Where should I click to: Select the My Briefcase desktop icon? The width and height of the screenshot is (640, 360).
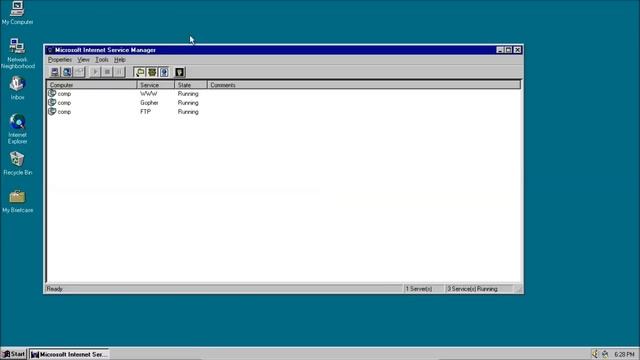18,201
